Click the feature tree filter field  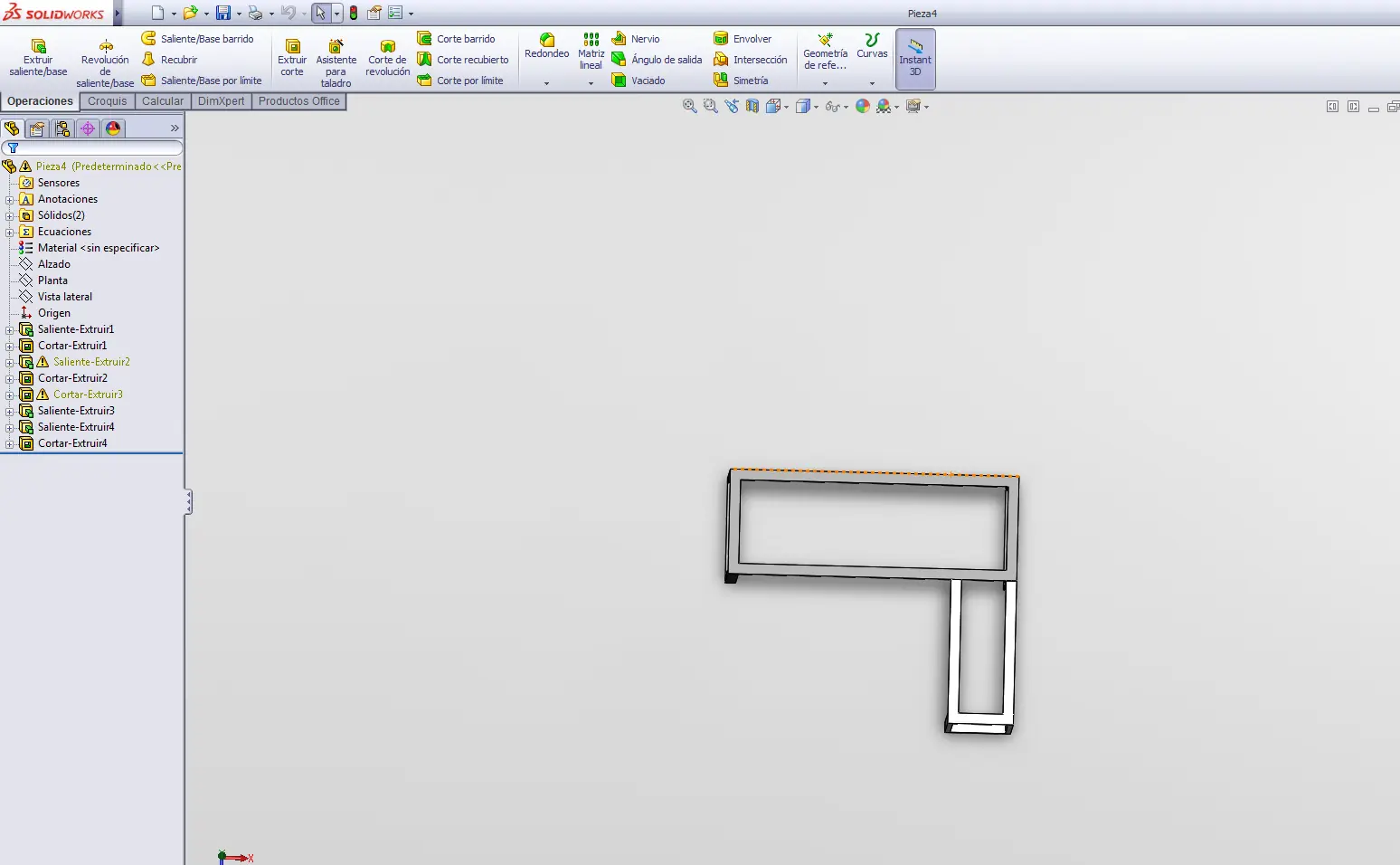pos(92,147)
